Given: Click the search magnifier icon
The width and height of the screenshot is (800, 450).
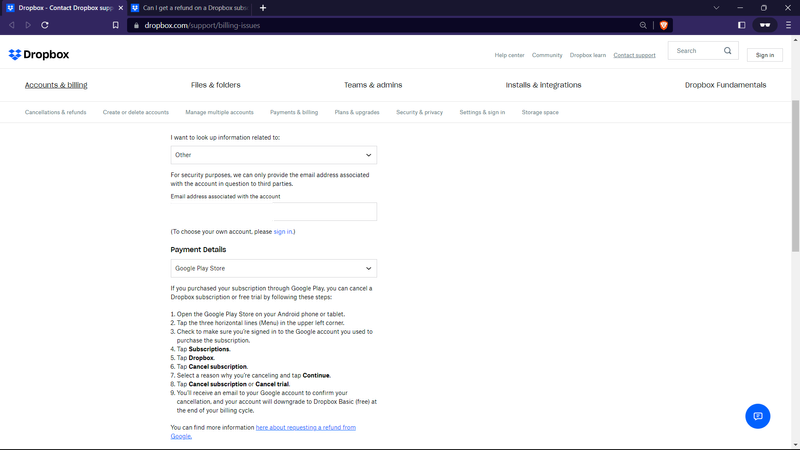Looking at the screenshot, I should pos(727,51).
